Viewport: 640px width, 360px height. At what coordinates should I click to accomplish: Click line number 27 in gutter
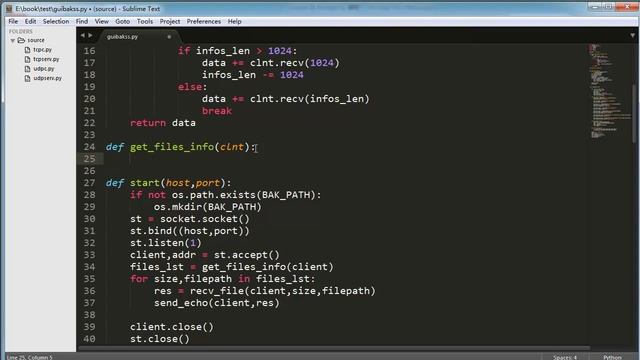pyautogui.click(x=89, y=183)
